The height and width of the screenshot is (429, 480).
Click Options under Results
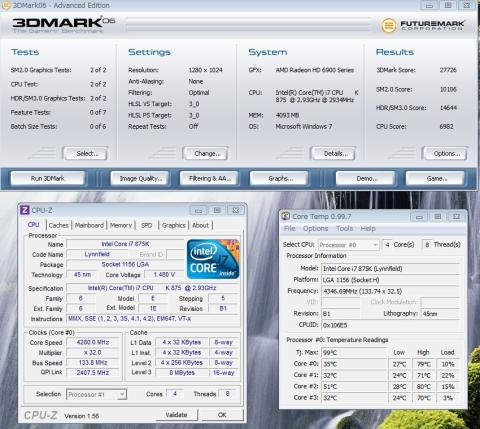[x=446, y=153]
